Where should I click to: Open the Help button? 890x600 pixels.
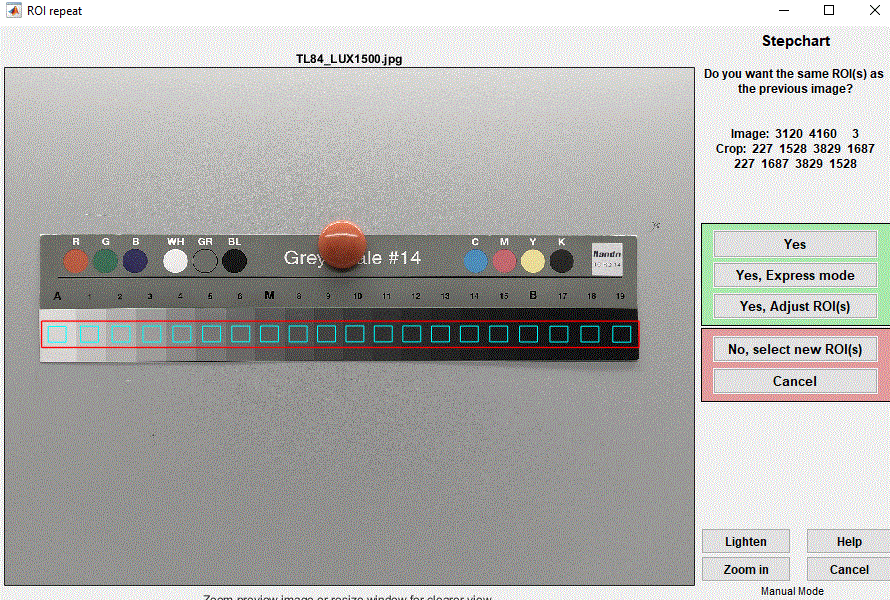[849, 542]
